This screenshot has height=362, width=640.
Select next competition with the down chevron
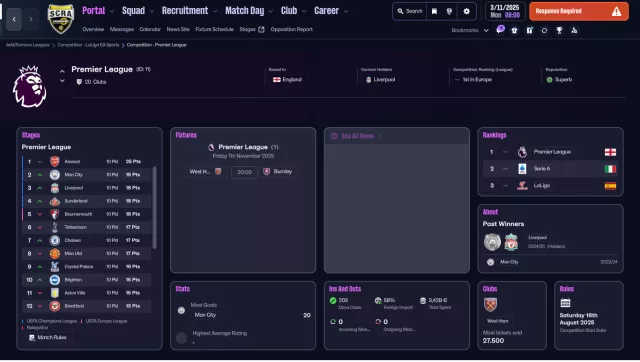point(62,81)
